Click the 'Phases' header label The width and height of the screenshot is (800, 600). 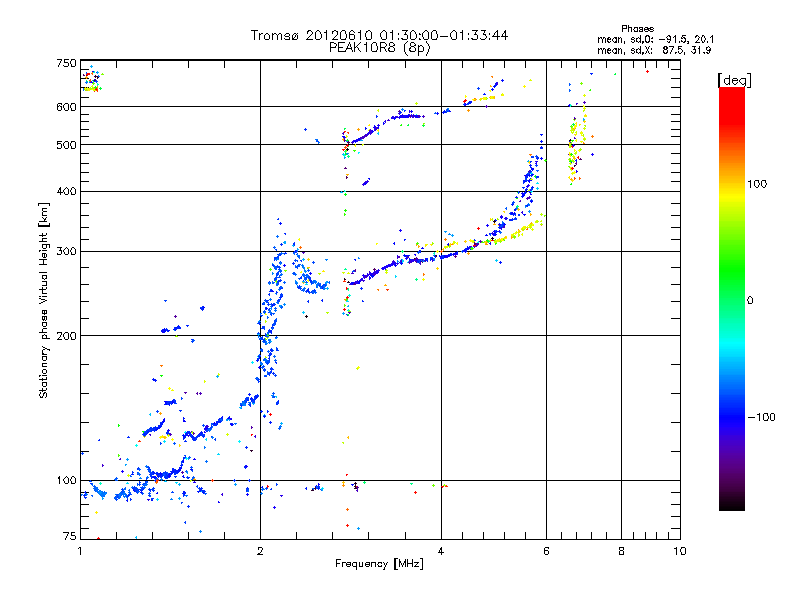[637, 29]
